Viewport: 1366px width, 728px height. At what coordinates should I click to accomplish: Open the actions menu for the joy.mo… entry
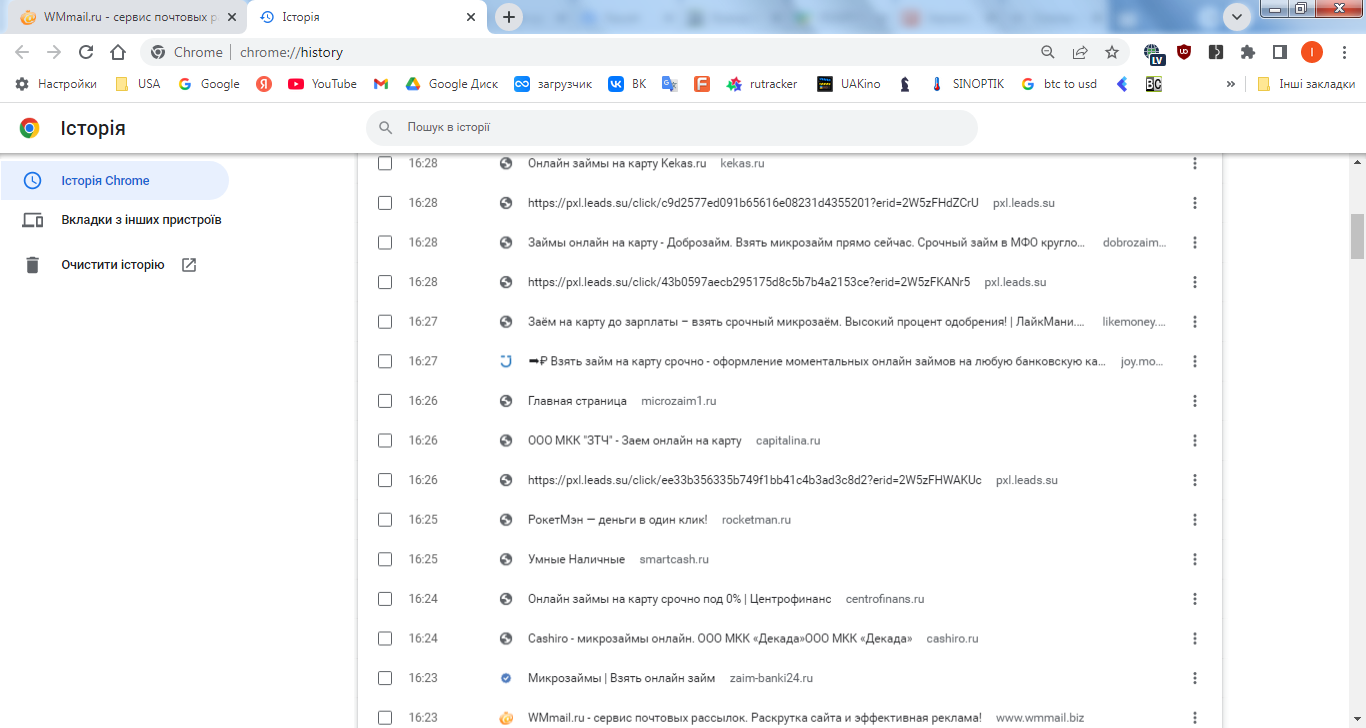[1195, 361]
